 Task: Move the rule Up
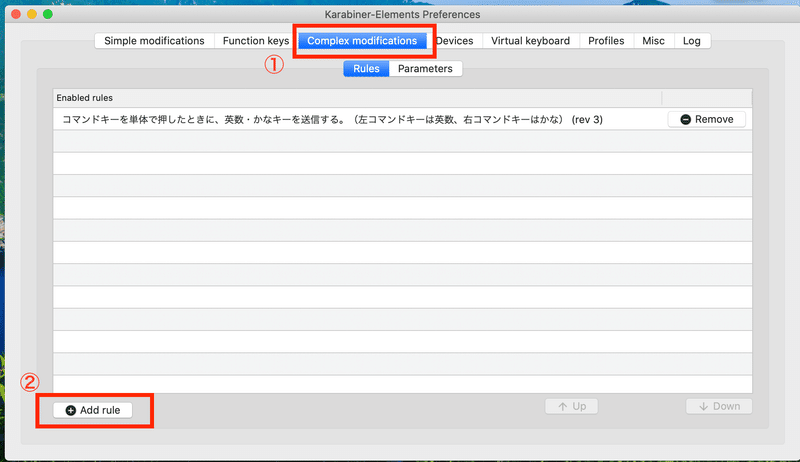click(571, 406)
